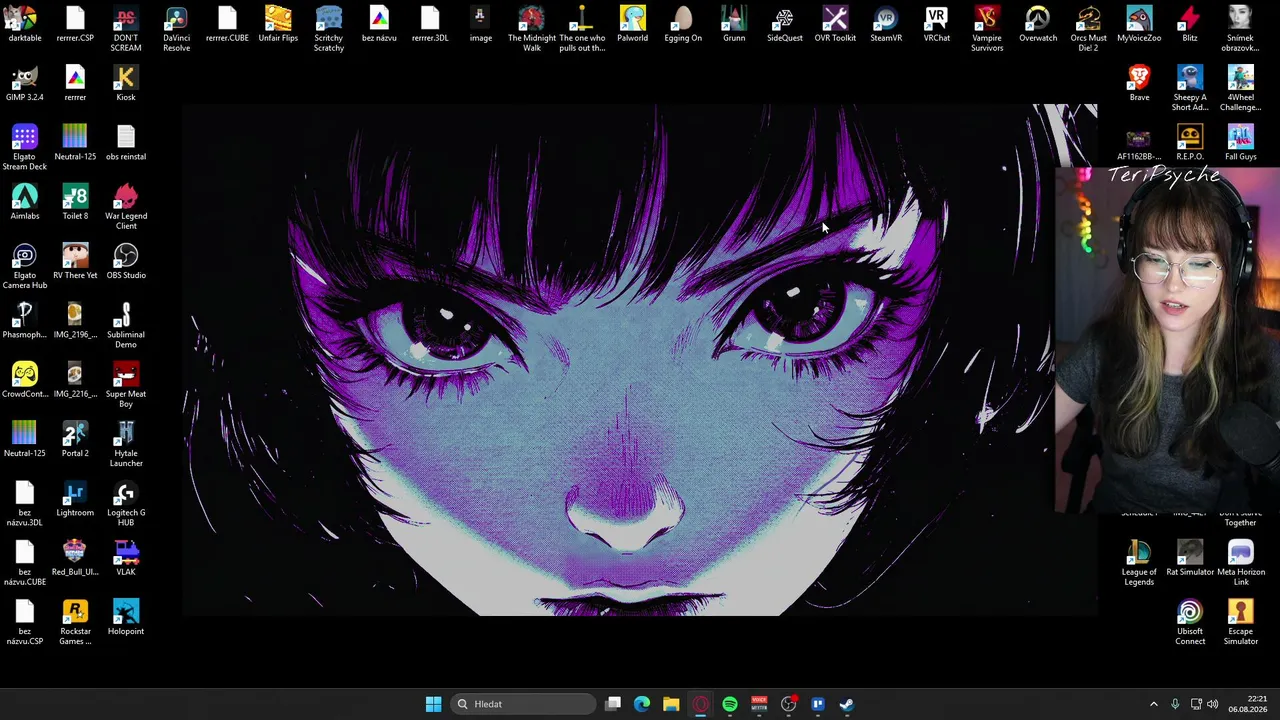1280x720 pixels.
Task: Click the Logitech G HUB shortcut
Action: pyautogui.click(x=125, y=504)
